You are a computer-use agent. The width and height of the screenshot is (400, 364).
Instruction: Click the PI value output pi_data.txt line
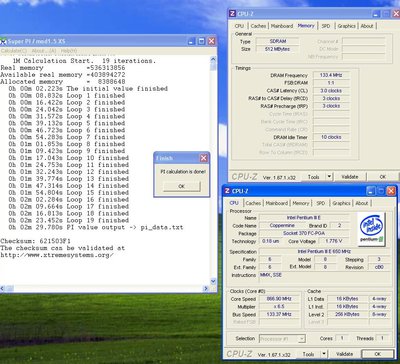[96, 227]
